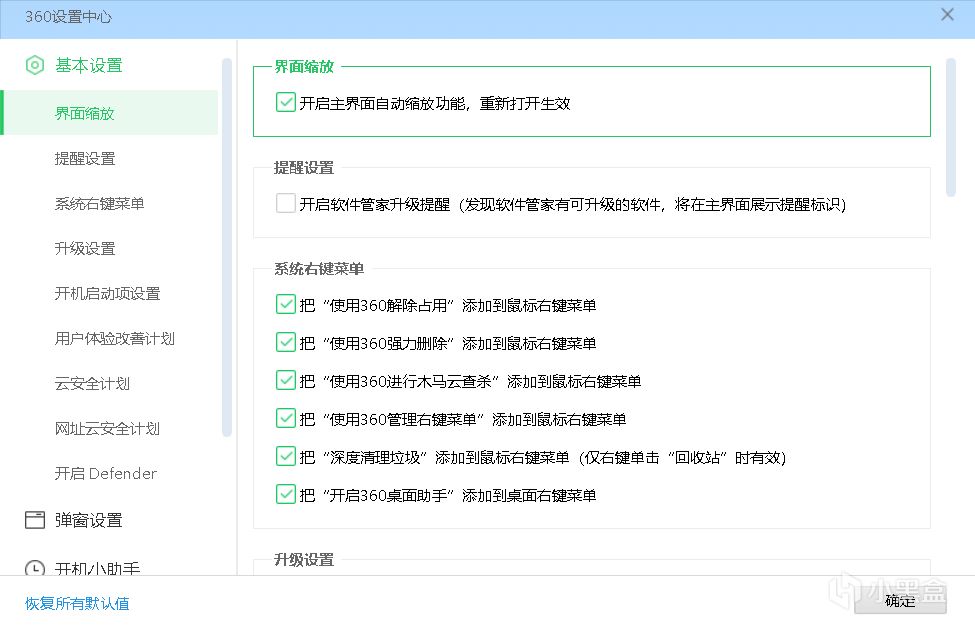The width and height of the screenshot is (975, 625).
Task: Click the 界面缩放 section heading
Action: click(304, 67)
